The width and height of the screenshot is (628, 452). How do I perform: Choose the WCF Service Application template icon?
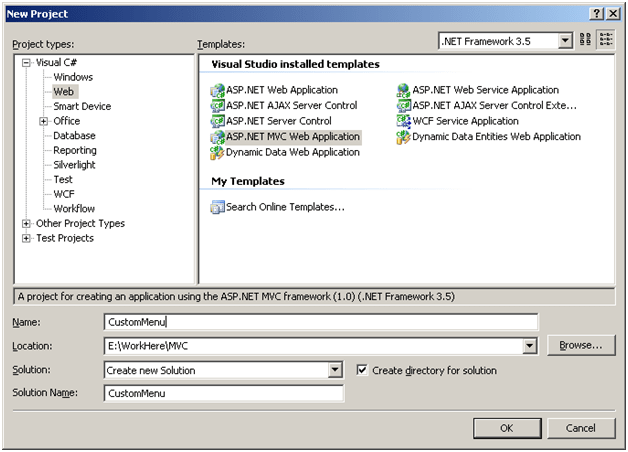[404, 121]
